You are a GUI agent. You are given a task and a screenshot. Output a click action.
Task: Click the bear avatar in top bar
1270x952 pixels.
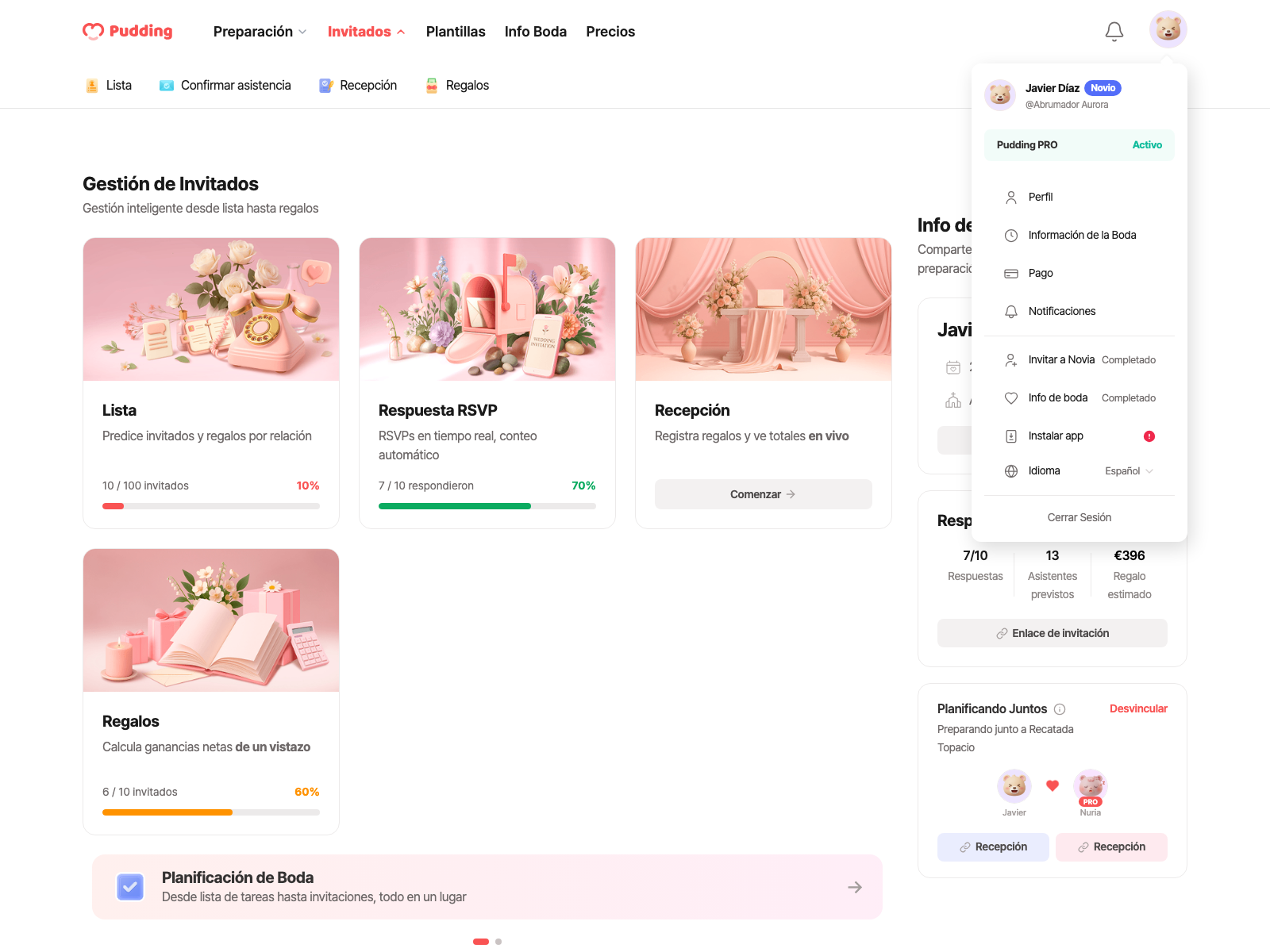(x=1168, y=29)
